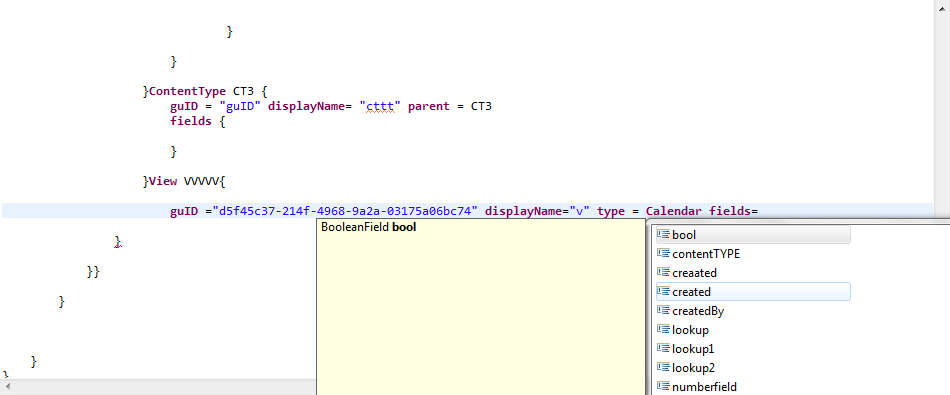
Task: Click the "guID" string value in CT3
Action: [x=240, y=107]
